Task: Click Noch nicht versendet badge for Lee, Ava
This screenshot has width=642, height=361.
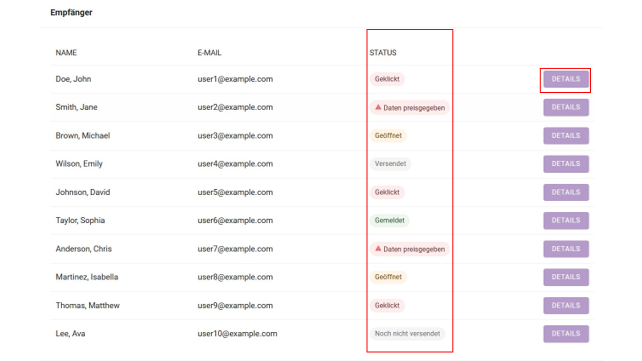Action: click(x=407, y=334)
